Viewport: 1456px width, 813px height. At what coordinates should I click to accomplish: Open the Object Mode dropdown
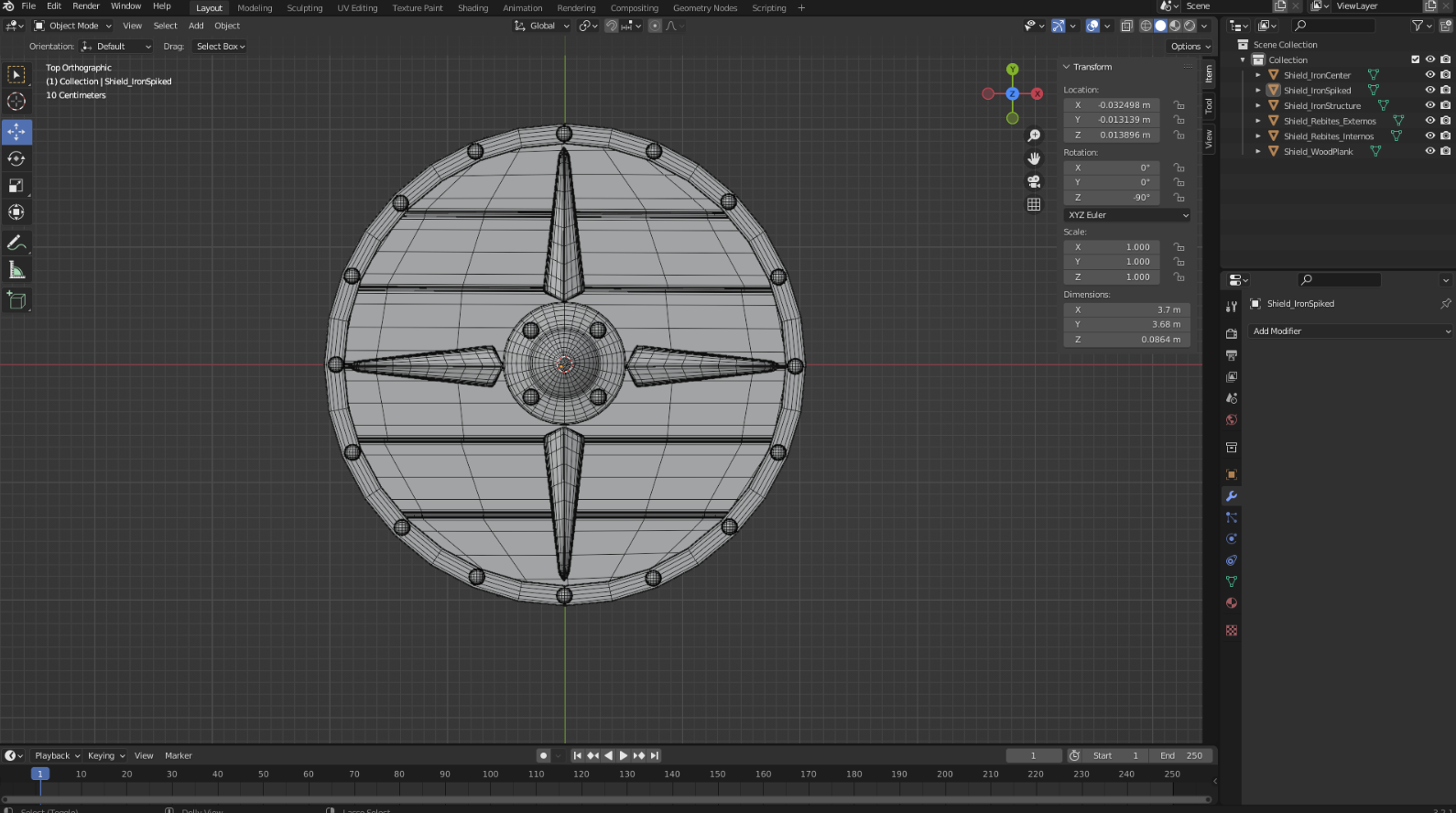point(73,26)
